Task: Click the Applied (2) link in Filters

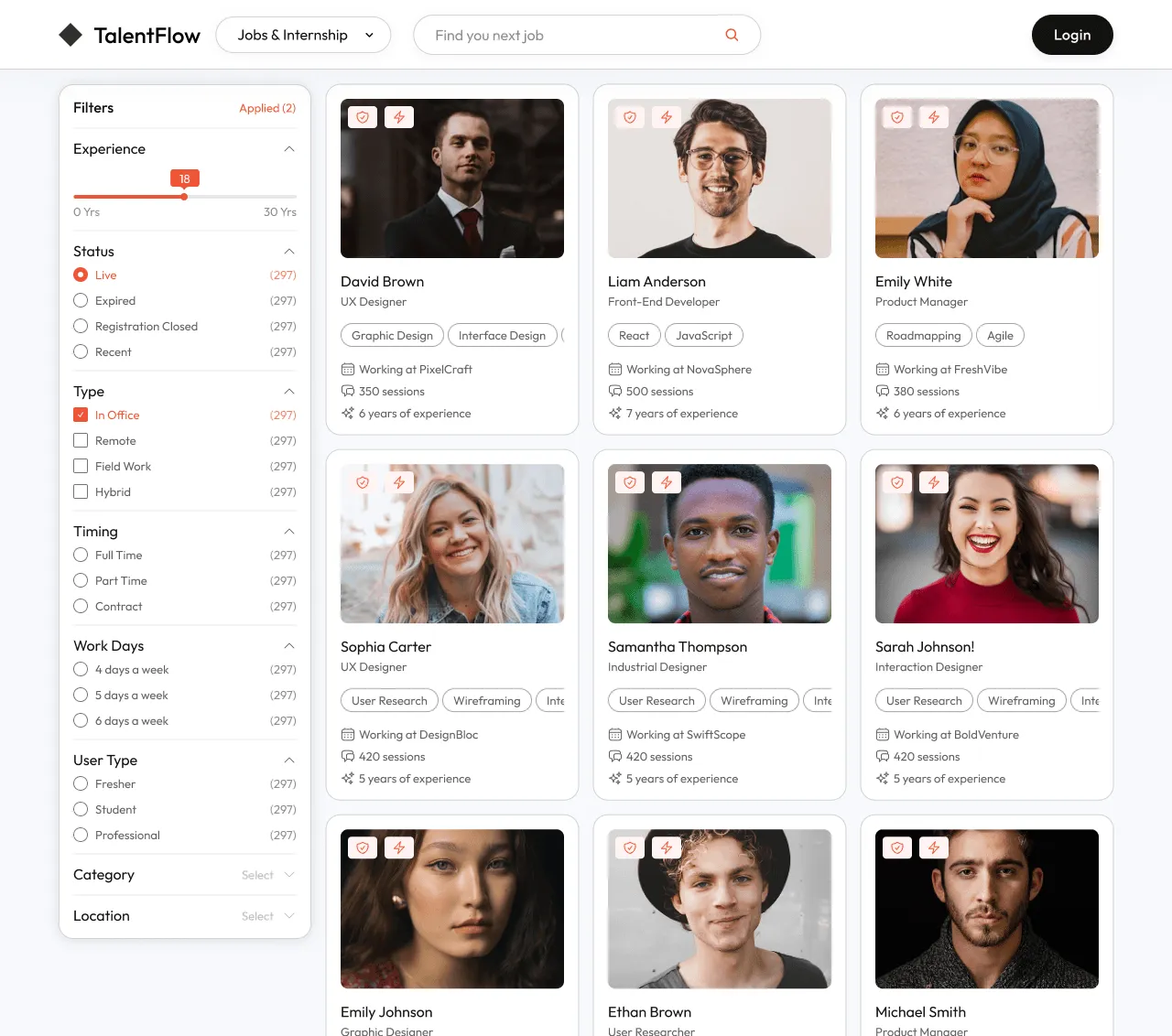Action: click(267, 108)
